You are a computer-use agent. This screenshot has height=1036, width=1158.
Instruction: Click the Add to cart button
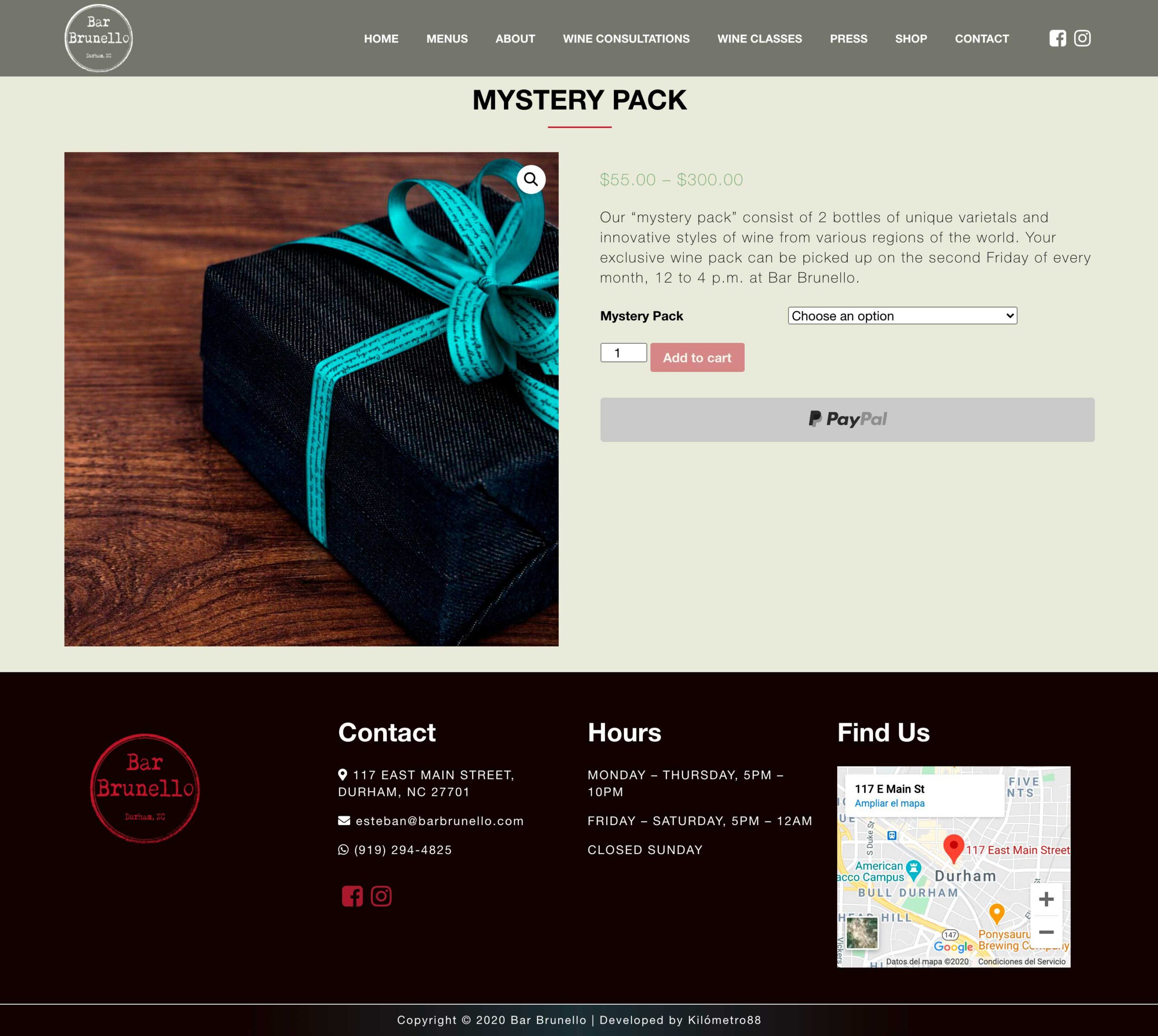[697, 357]
